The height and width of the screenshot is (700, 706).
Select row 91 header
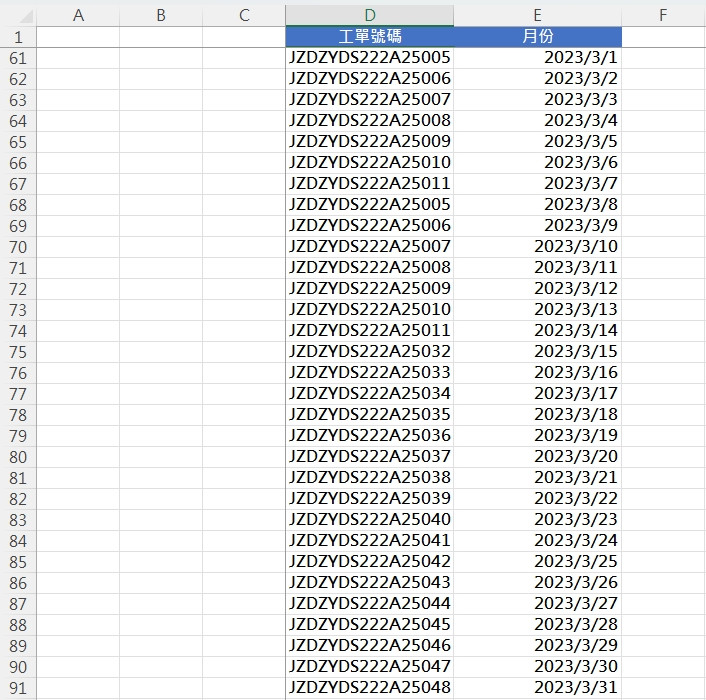(x=18, y=688)
